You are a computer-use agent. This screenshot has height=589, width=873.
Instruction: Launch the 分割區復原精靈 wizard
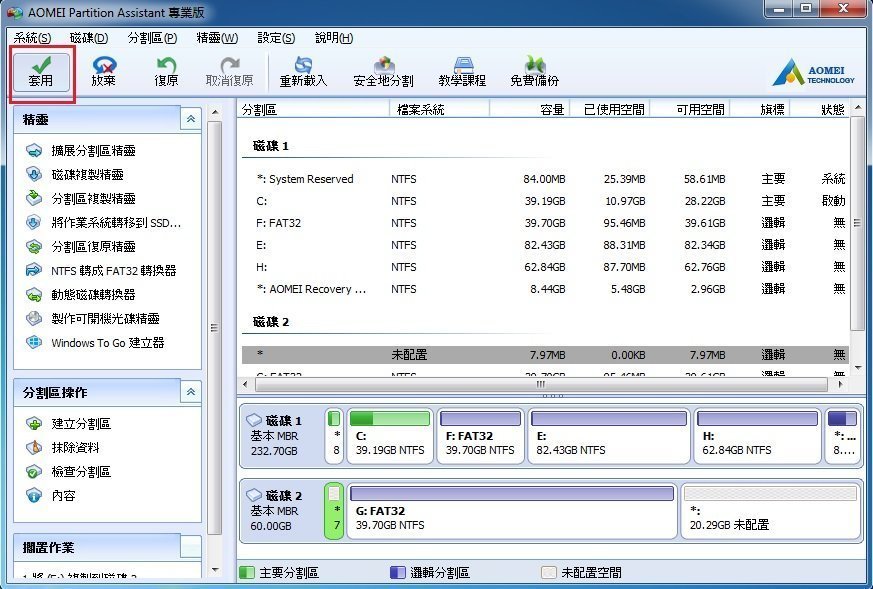81,247
